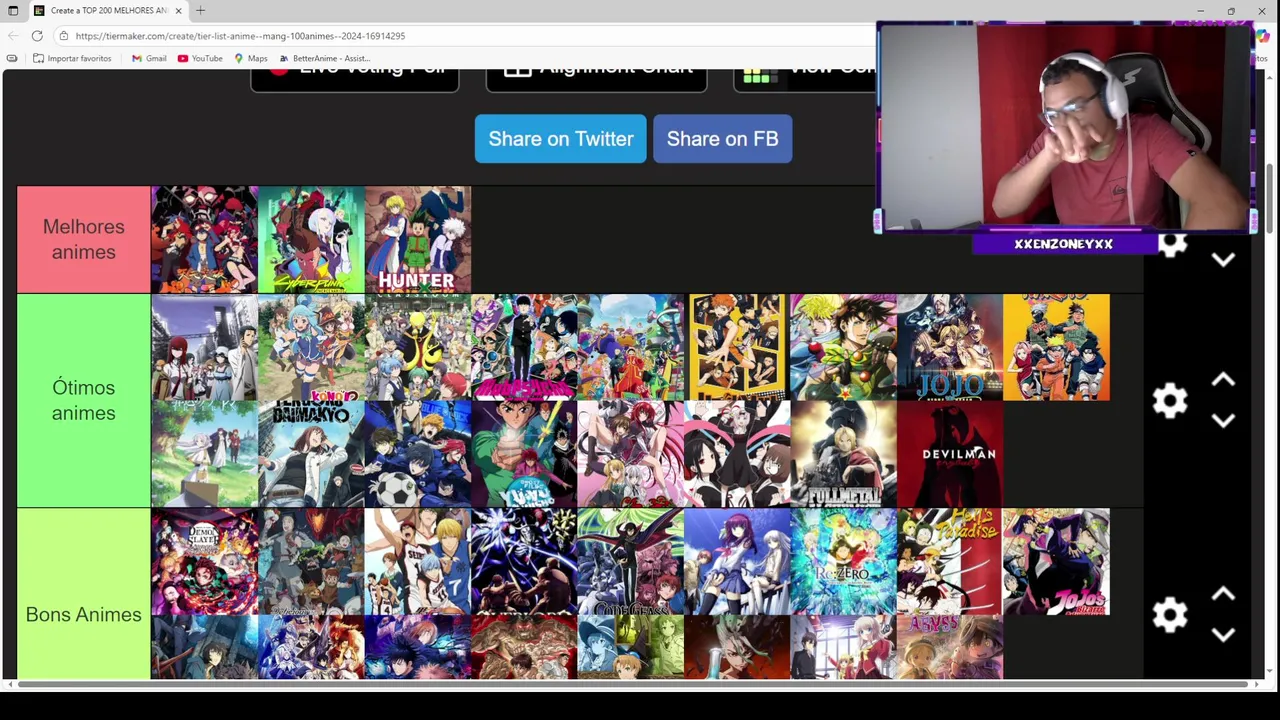Select the Hunter x Hunter poster
Screen dimensions: 1280x720
click(x=417, y=239)
